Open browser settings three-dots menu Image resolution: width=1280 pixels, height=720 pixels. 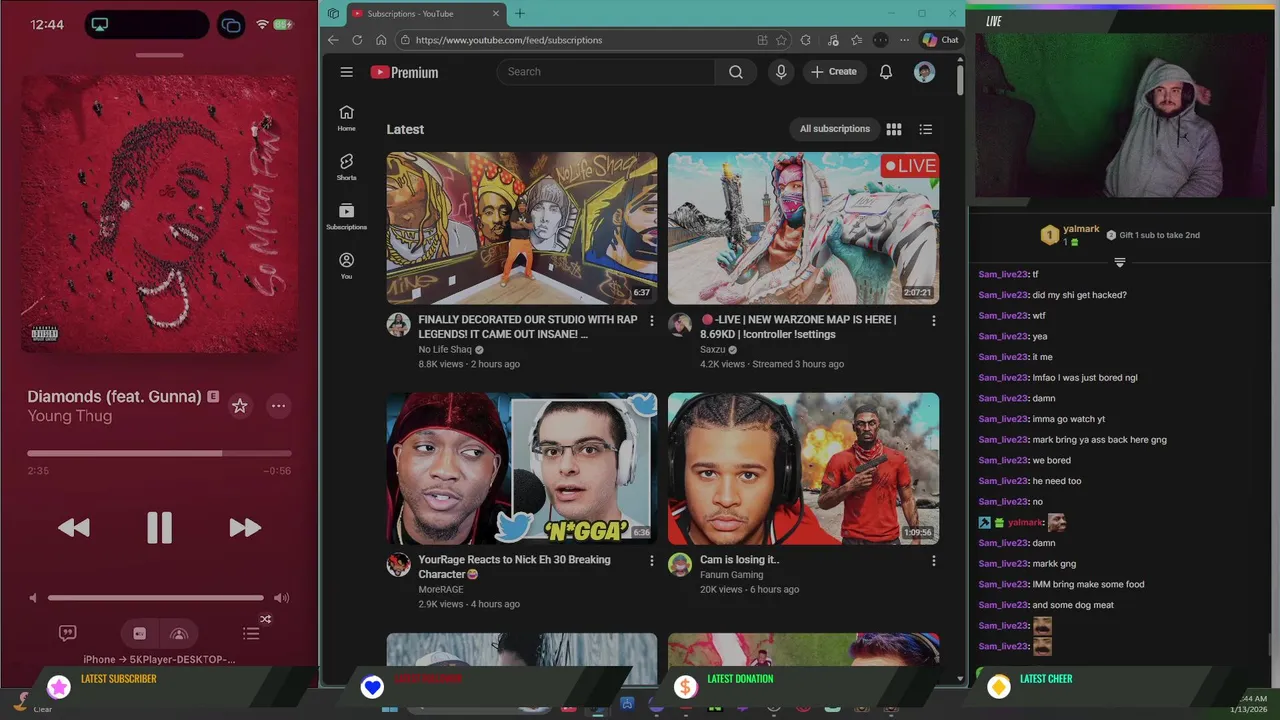pyautogui.click(x=904, y=40)
